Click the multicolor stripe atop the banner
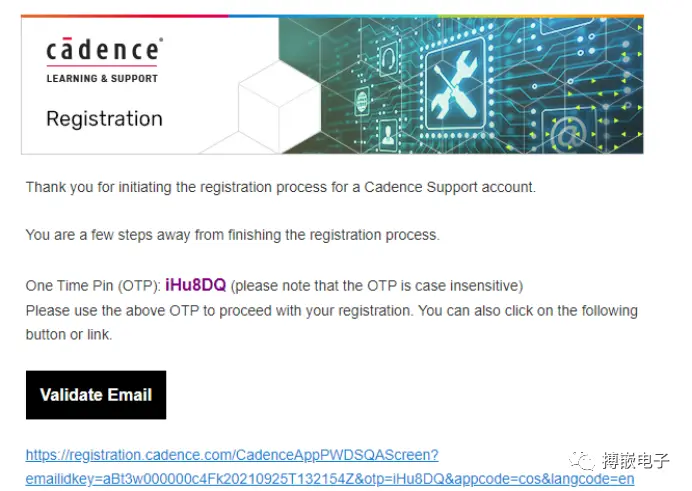 pyautogui.click(x=332, y=16)
